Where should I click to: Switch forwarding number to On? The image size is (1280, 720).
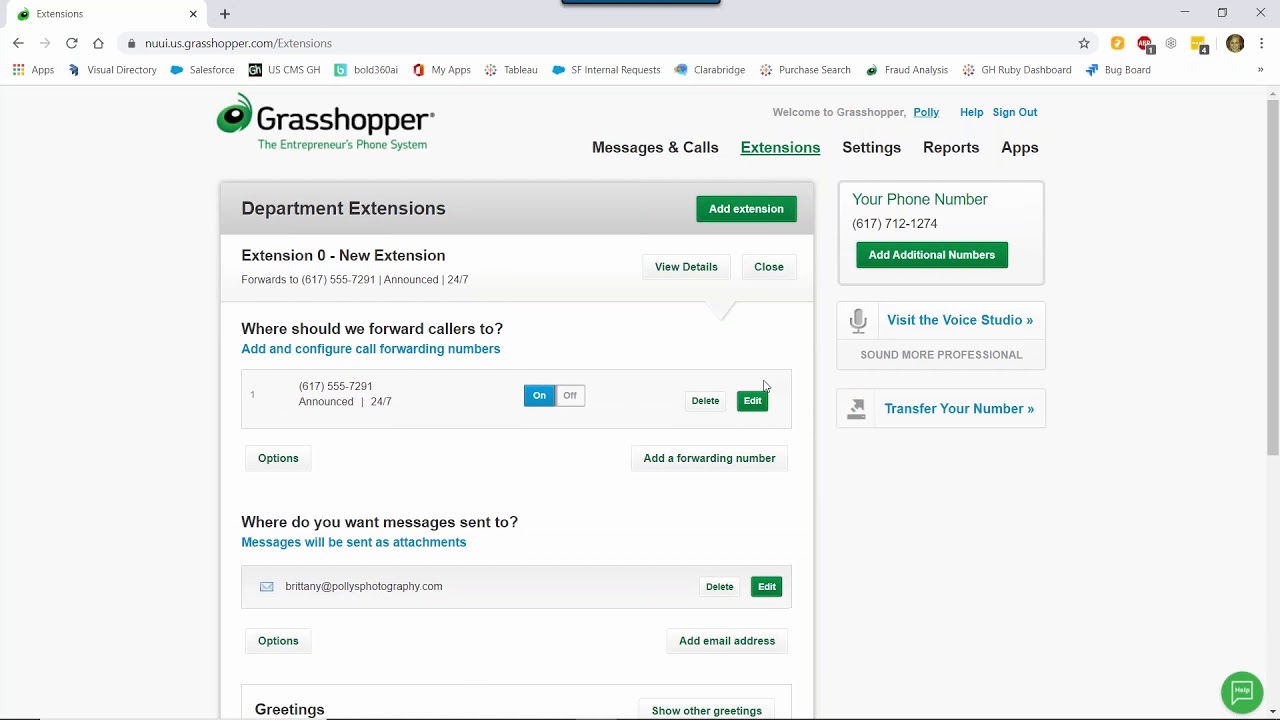[539, 396]
